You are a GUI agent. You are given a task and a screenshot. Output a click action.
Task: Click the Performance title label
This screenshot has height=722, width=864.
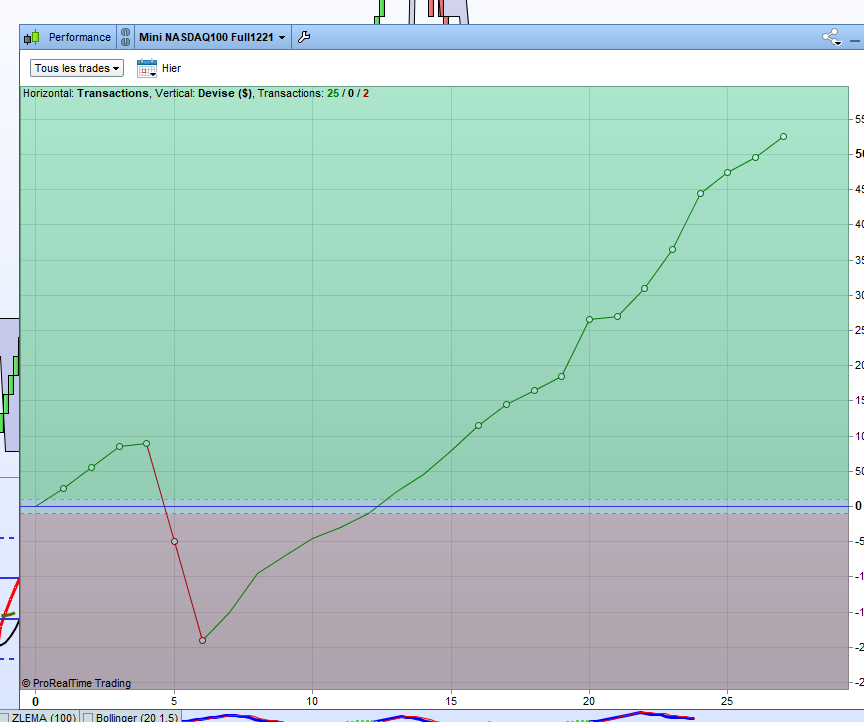pyautogui.click(x=80, y=37)
